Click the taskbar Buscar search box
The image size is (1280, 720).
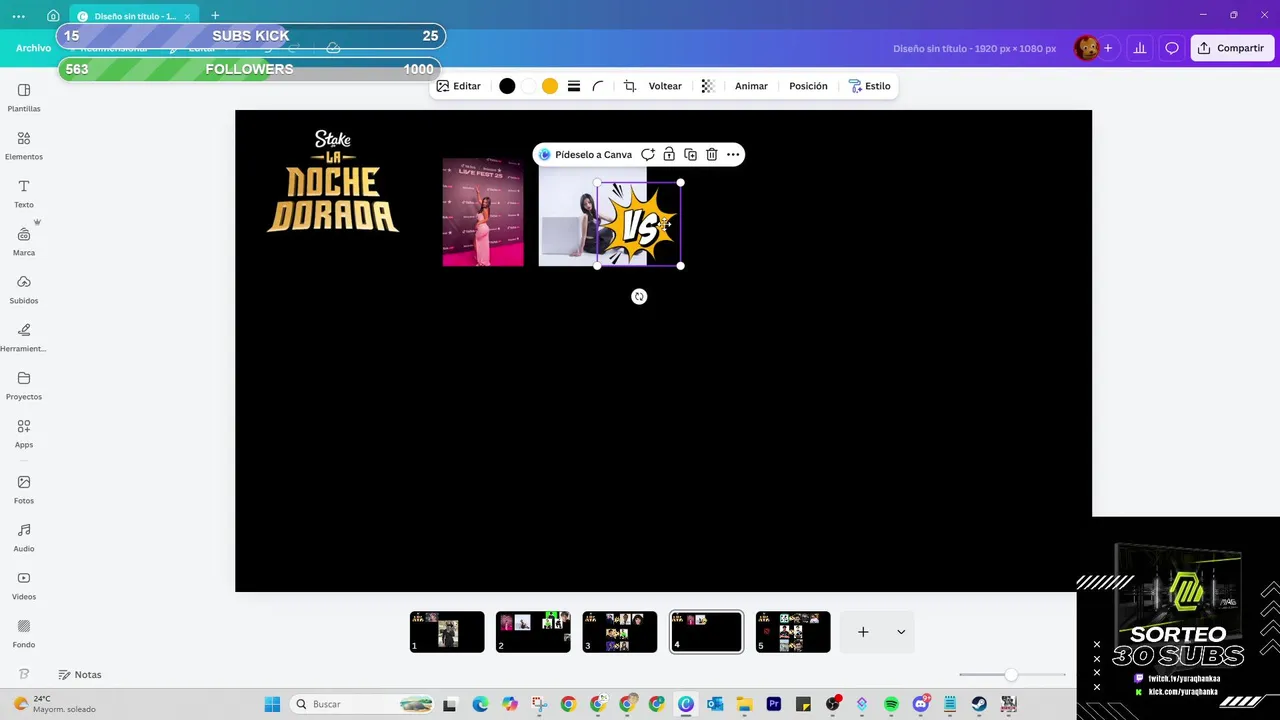click(363, 704)
